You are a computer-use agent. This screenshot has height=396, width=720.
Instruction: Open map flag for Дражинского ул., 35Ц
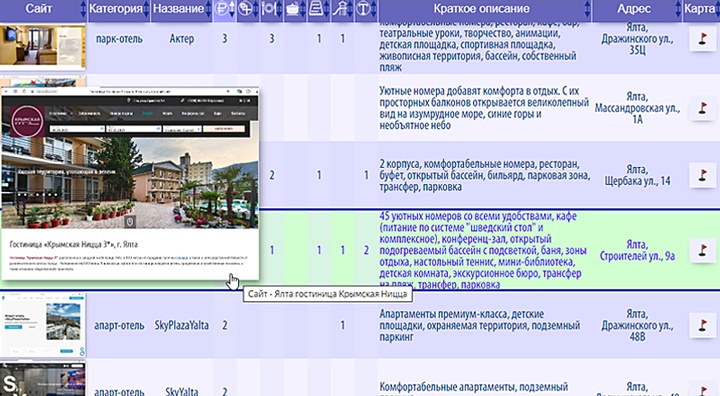point(702,39)
